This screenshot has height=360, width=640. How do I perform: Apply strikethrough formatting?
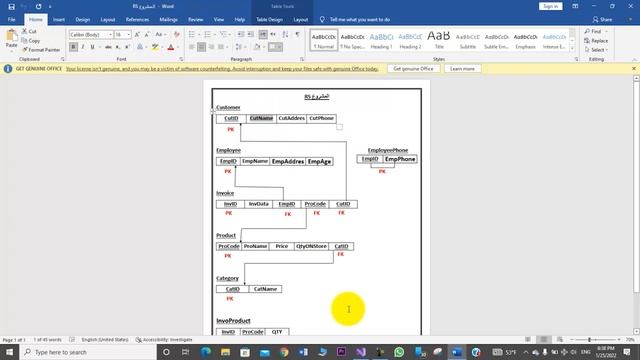108,47
